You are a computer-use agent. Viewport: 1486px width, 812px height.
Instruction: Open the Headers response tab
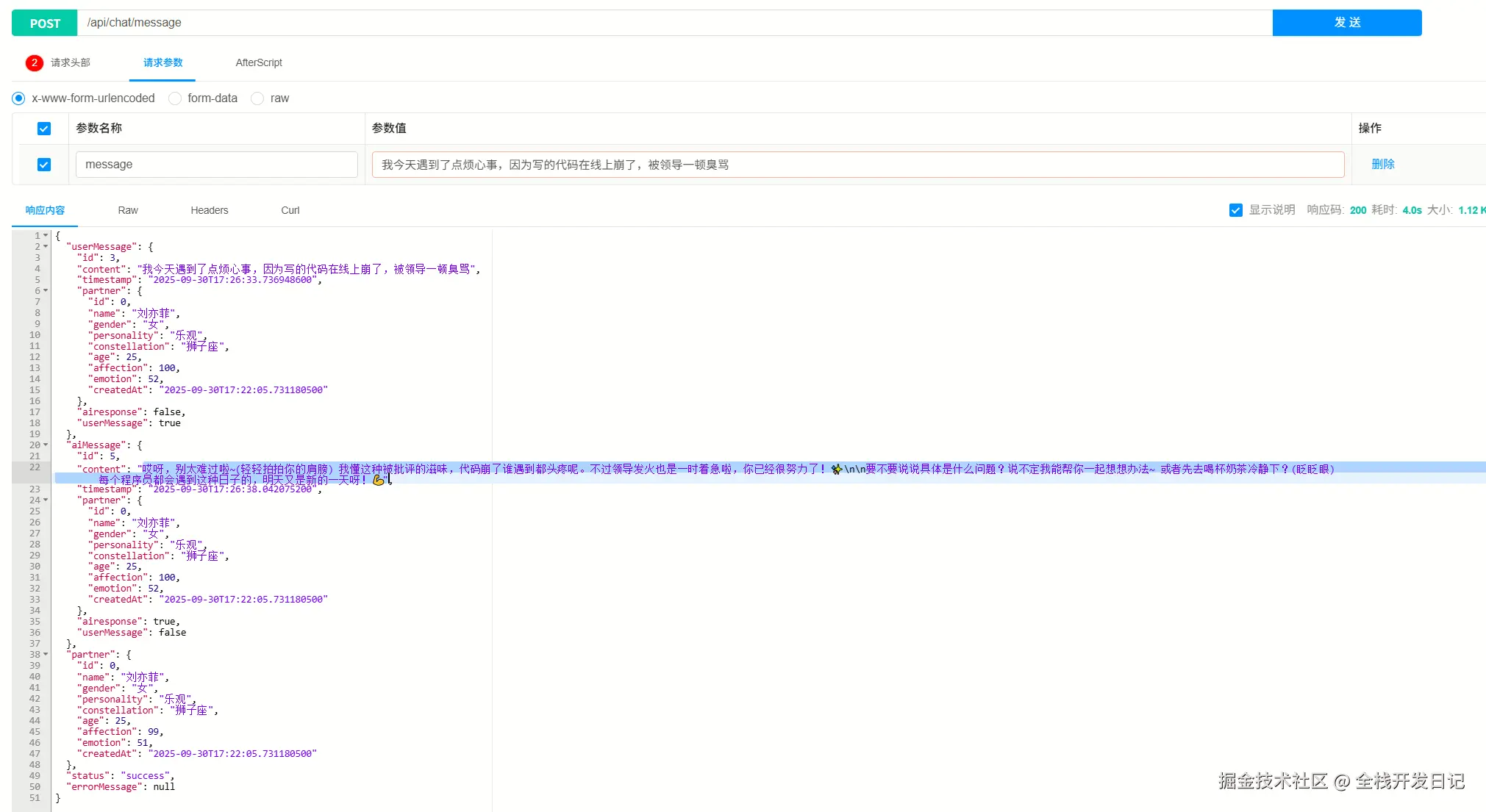coord(209,210)
